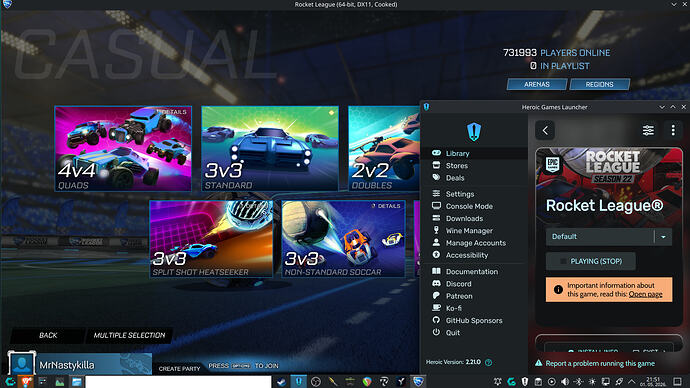
Task: Open brightness control in system tray
Action: click(592, 381)
